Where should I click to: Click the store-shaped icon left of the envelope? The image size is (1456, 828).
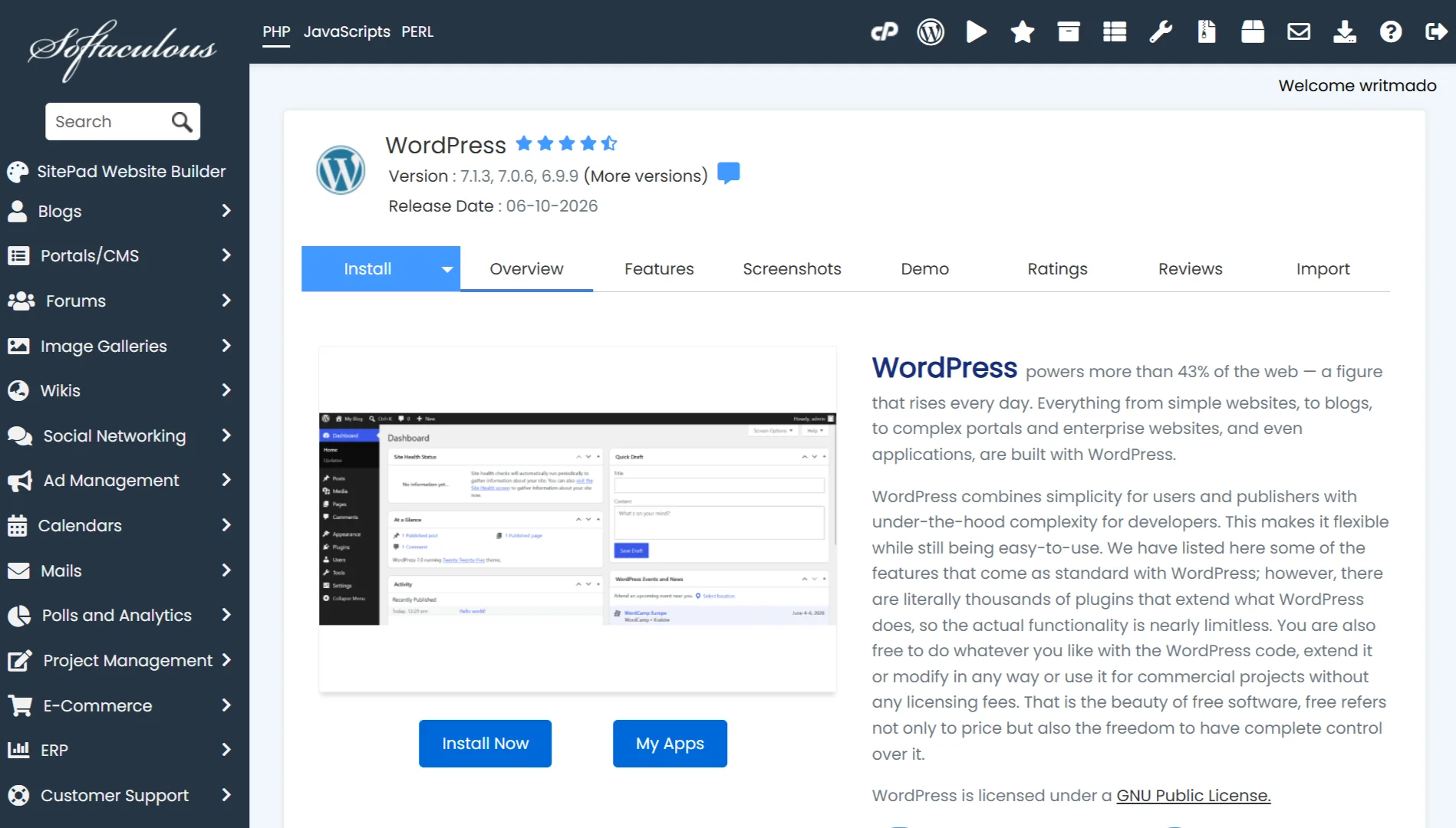coord(1253,31)
